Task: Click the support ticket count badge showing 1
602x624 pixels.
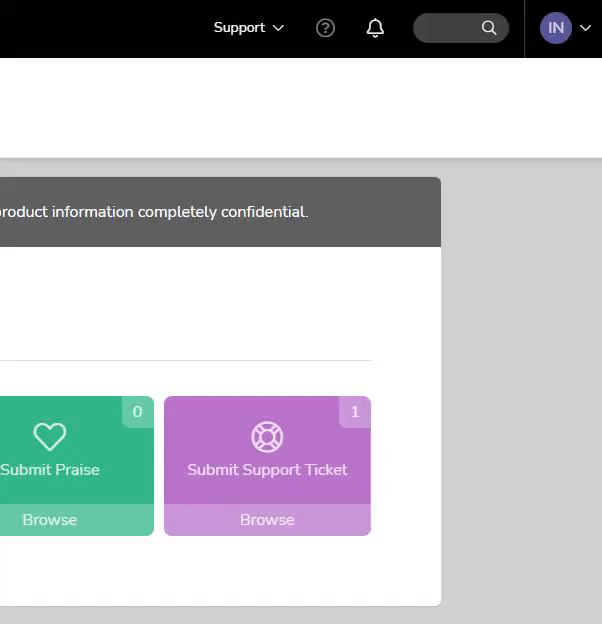Action: pos(355,412)
